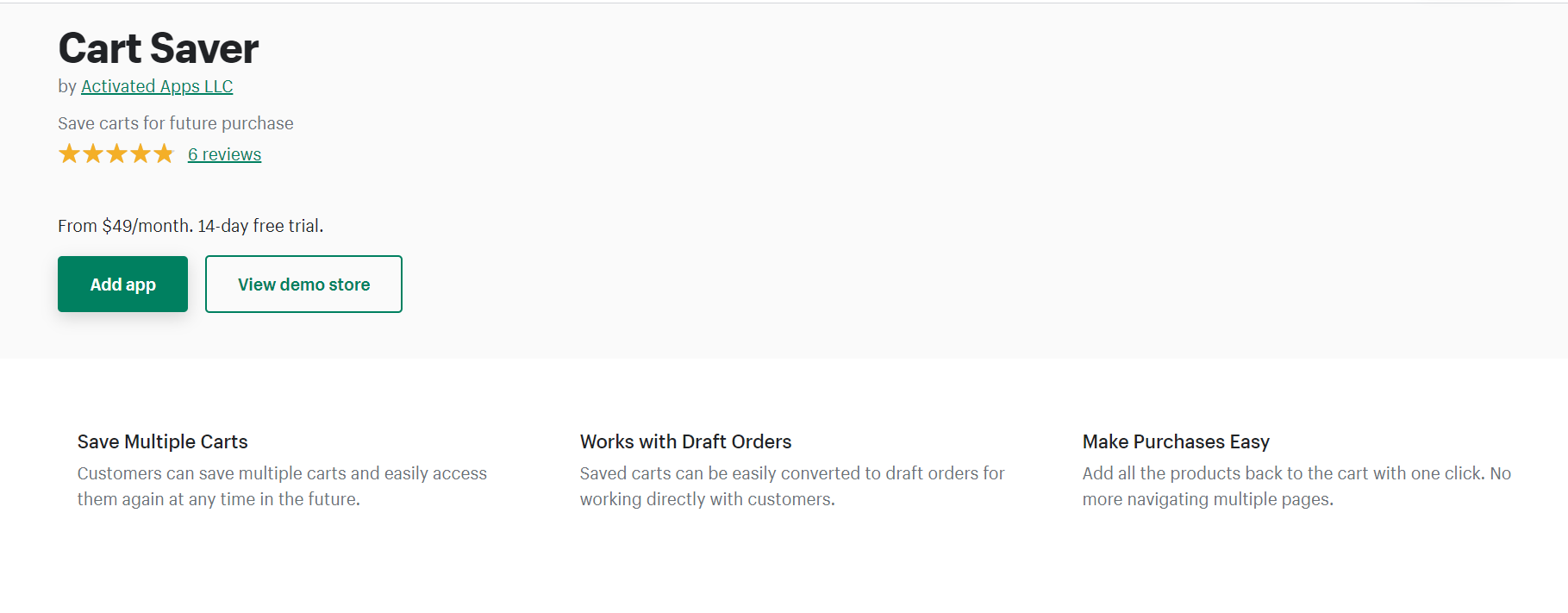1568x613 pixels.
Task: Click the word by before developer name
Action: (x=67, y=86)
